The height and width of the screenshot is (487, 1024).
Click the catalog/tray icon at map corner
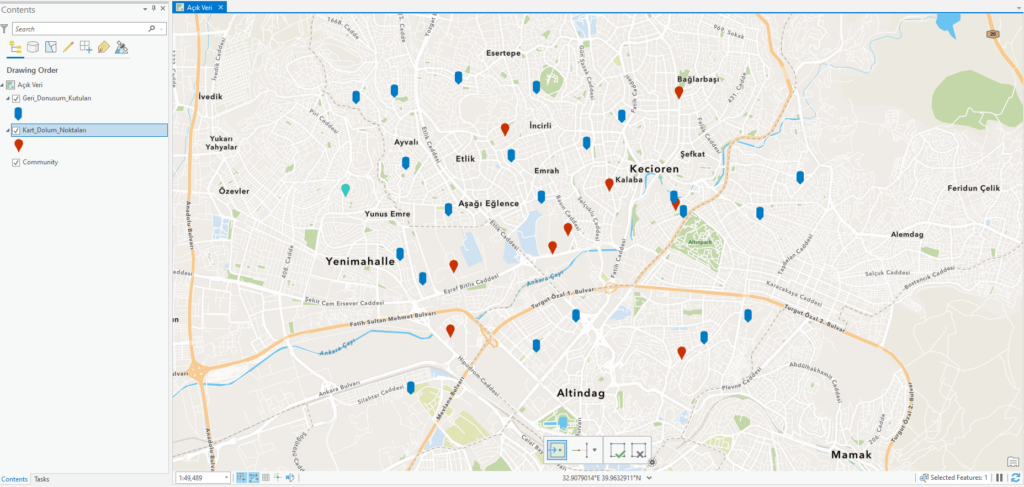(x=1012, y=462)
